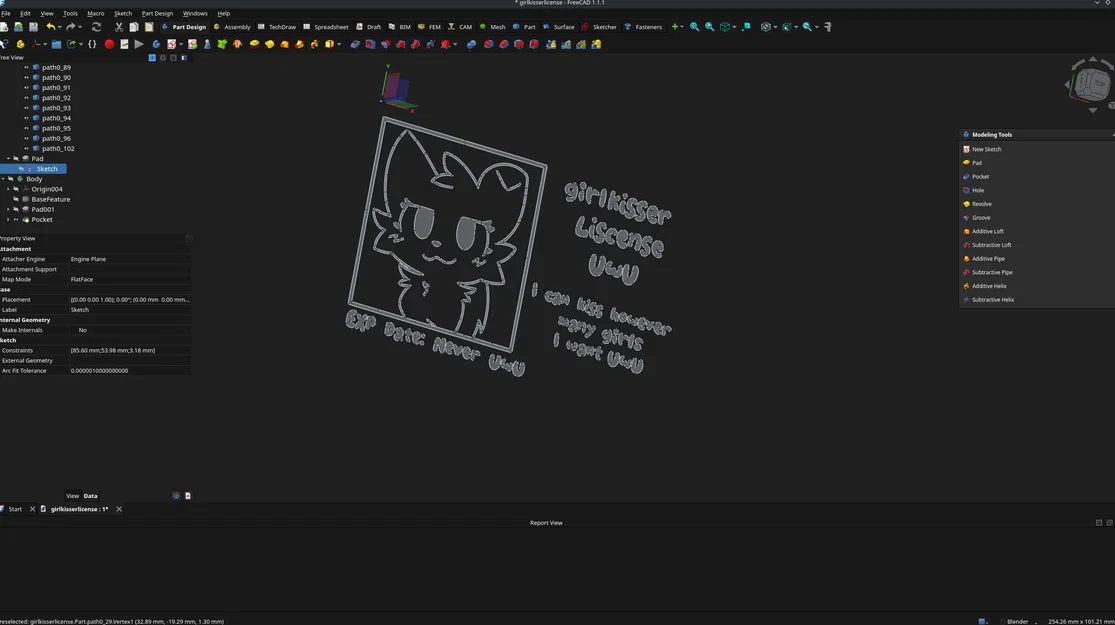Toggle visibility eye of path0_102
1115x625 pixels.
26,149
